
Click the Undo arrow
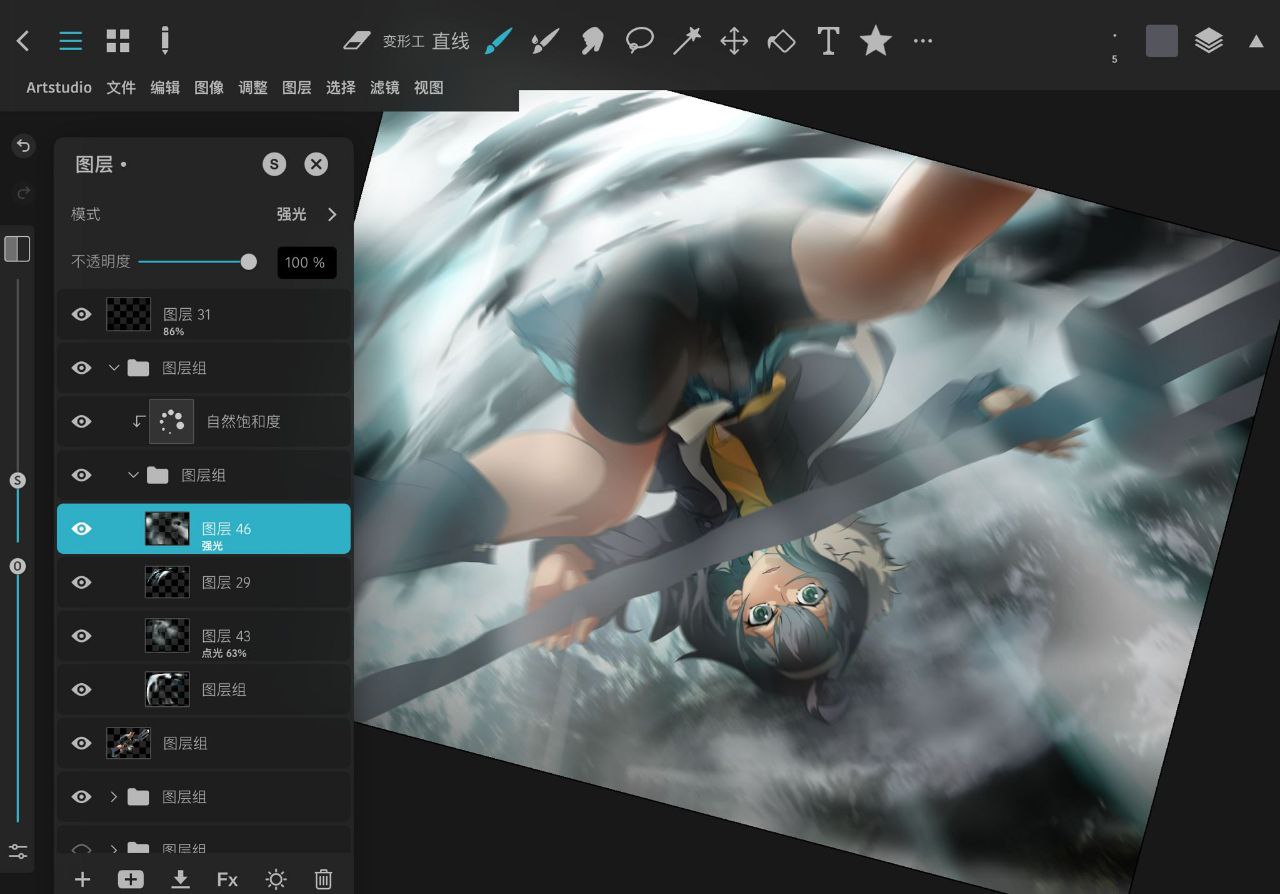tap(22, 146)
